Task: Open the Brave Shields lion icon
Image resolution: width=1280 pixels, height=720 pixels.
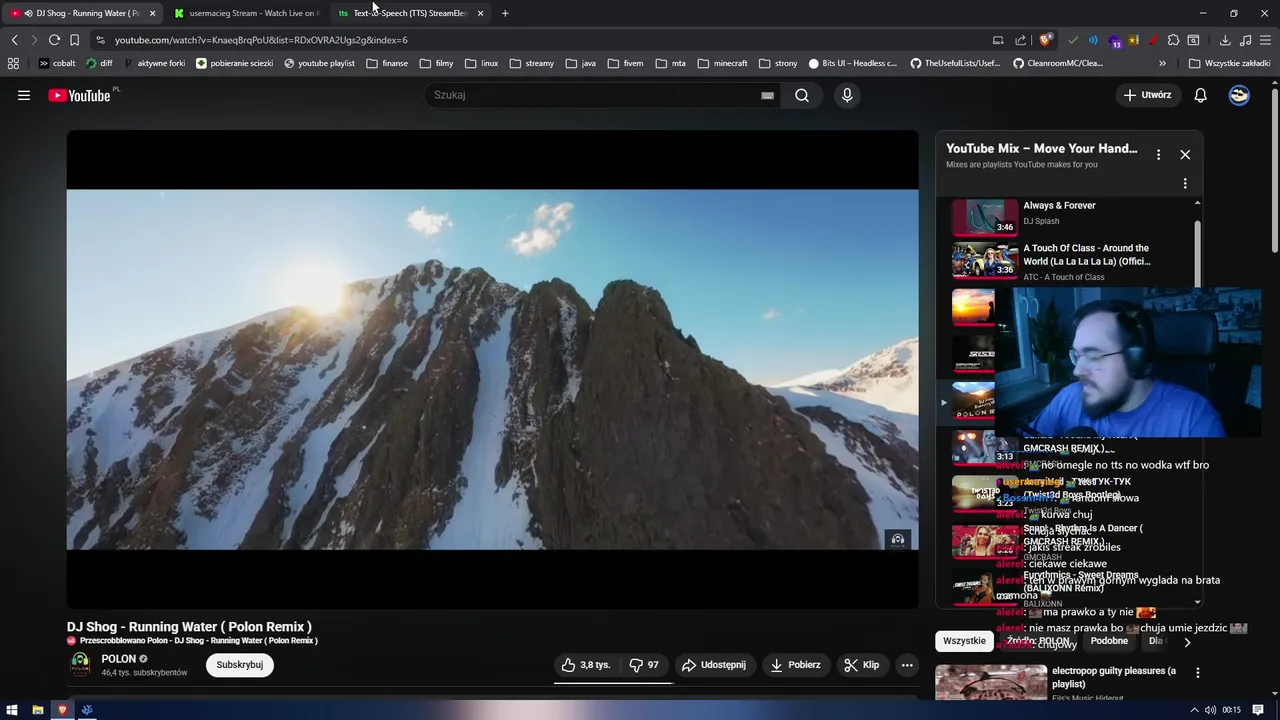Action: (1046, 40)
